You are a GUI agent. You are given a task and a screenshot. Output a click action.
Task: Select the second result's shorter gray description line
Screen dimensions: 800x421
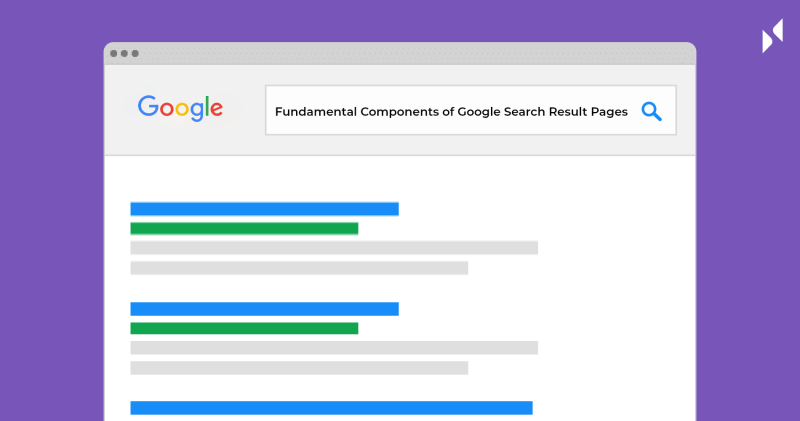coord(299,368)
